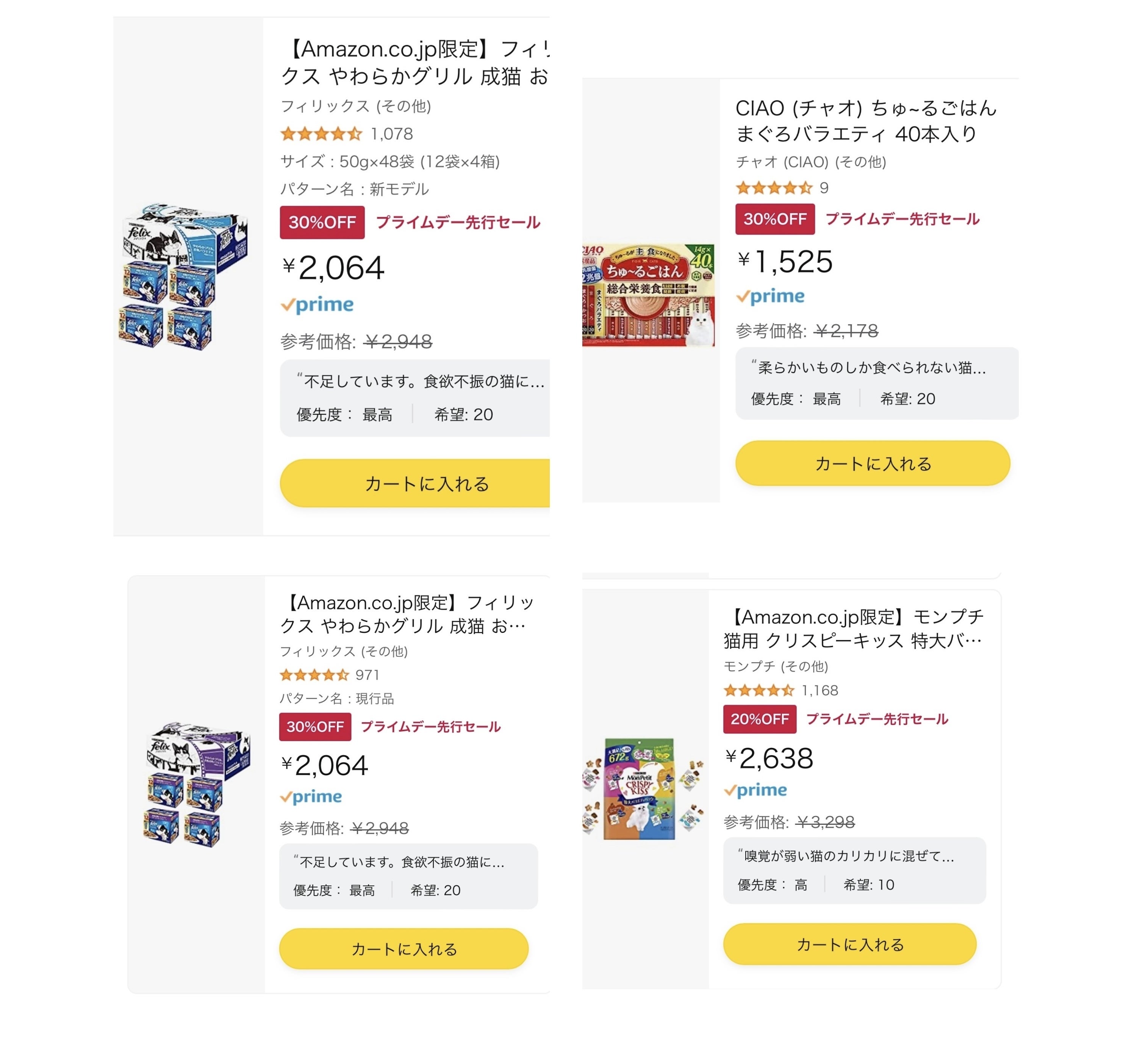Add the 現行品 Felix item to cart
Screen dimensions: 1148x1049
pos(404,949)
